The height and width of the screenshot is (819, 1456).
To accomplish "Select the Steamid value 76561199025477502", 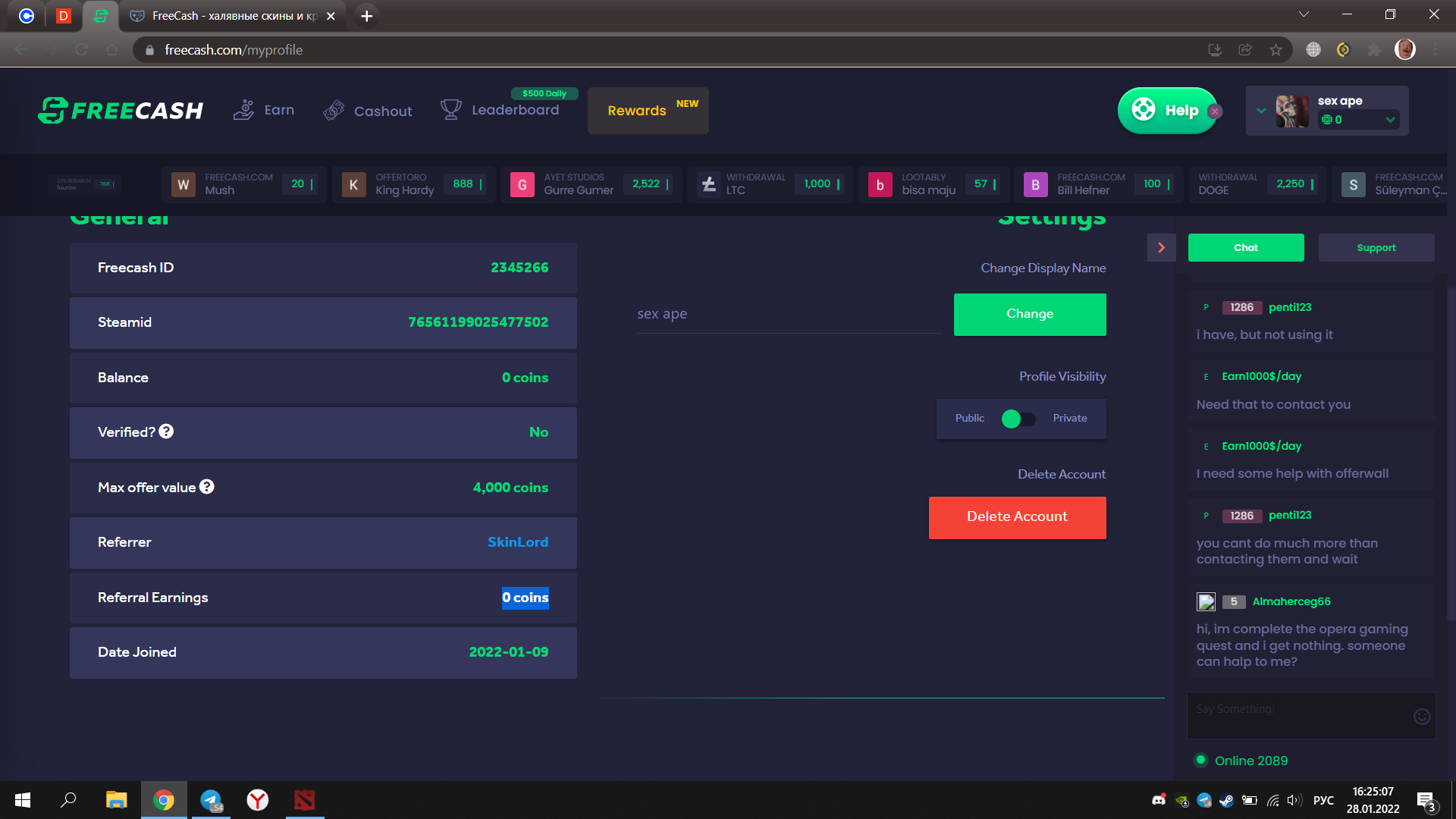I will coord(478,322).
